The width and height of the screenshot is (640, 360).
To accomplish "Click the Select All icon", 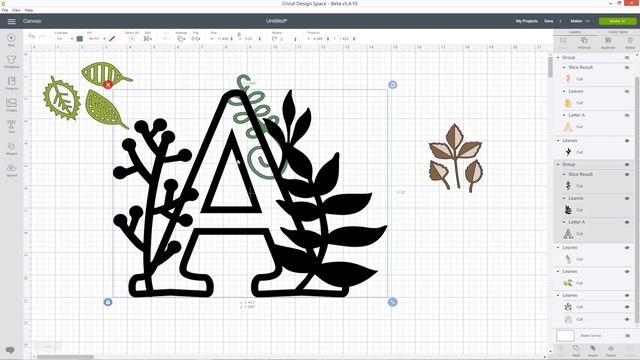I will coord(132,38).
